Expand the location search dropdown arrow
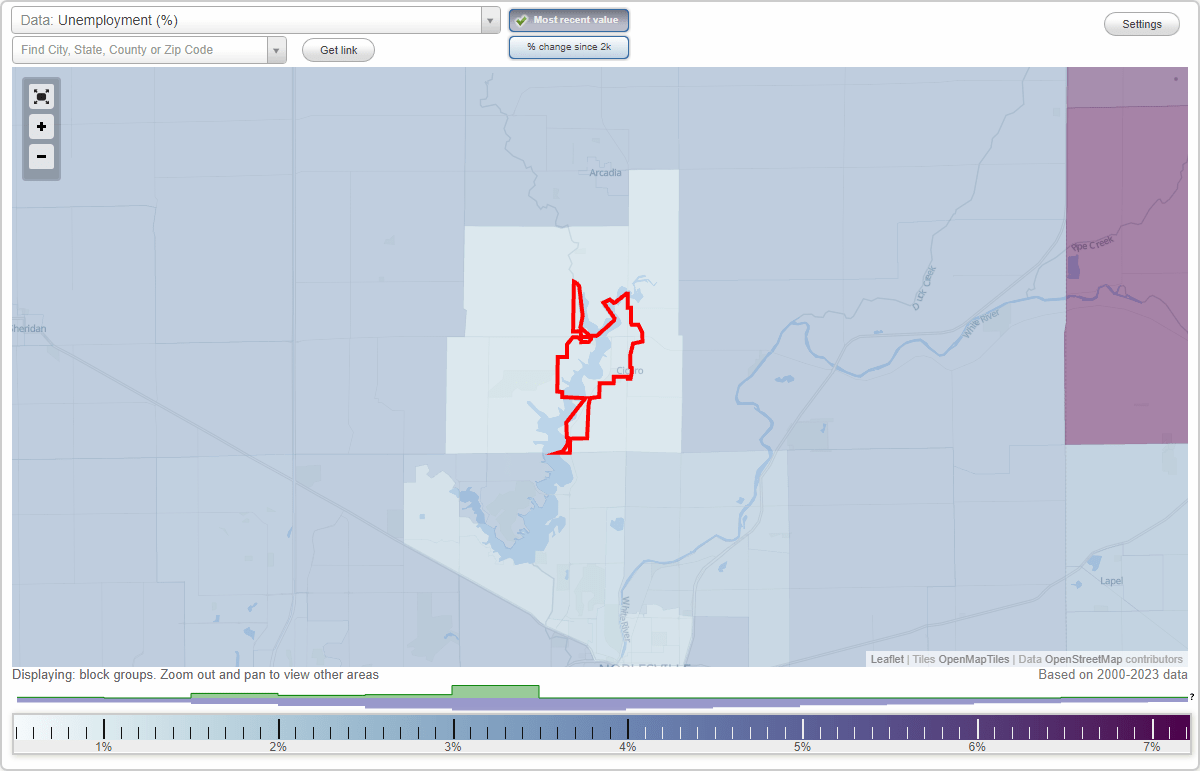 point(276,50)
